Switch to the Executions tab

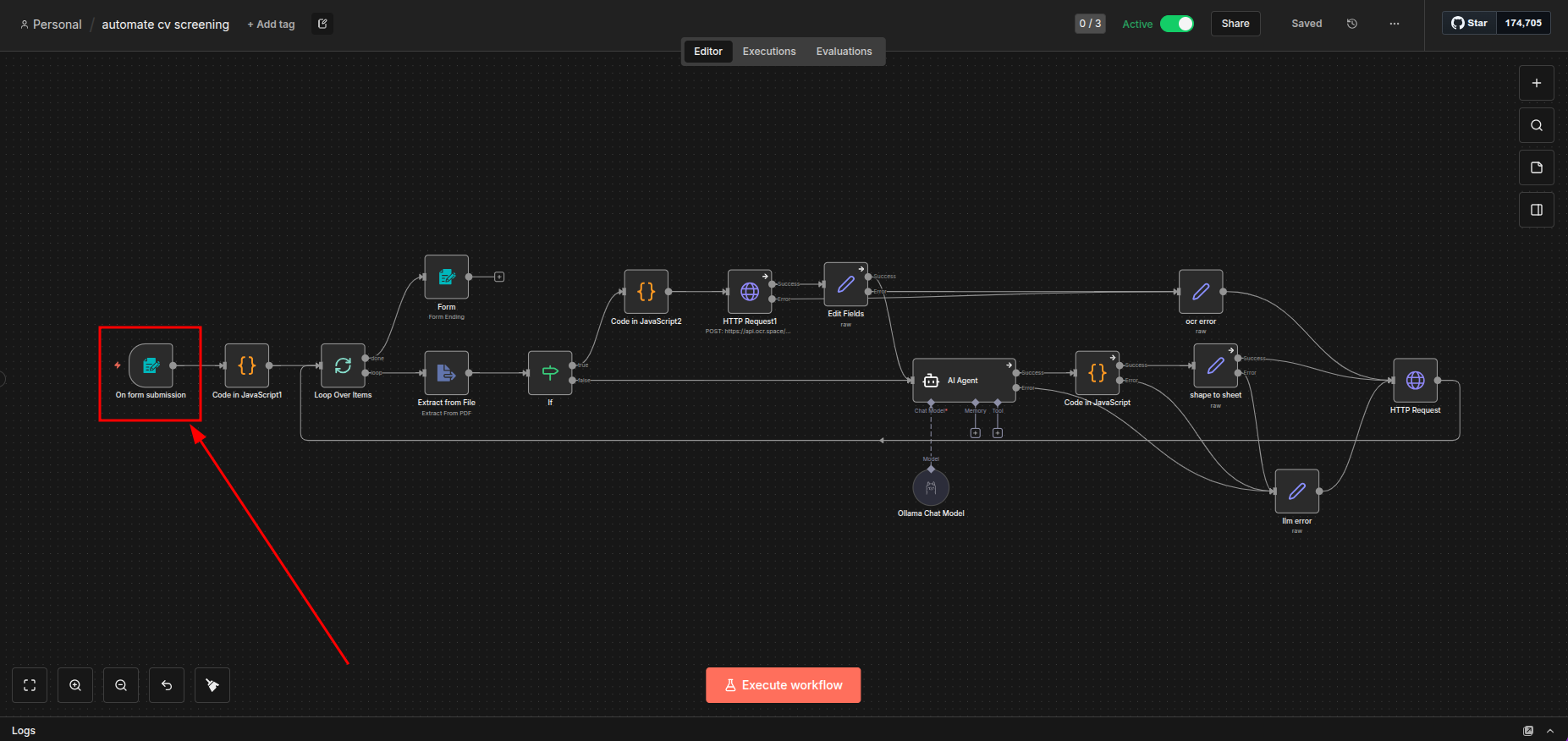tap(769, 52)
